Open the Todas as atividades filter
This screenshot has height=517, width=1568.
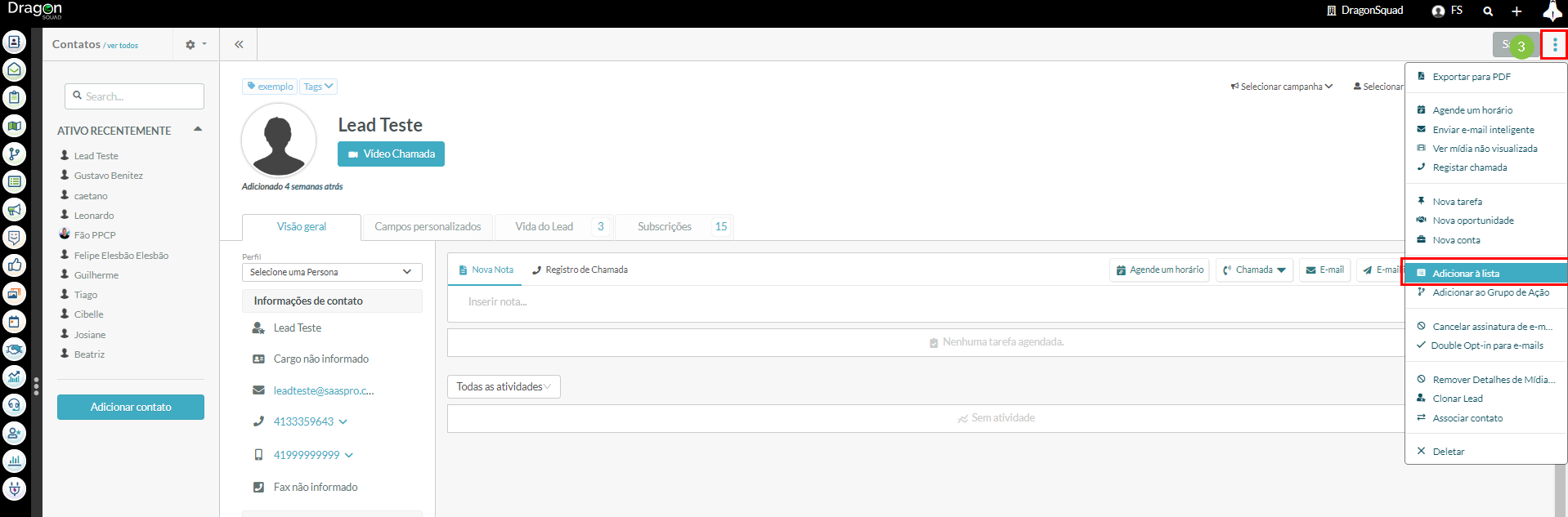pos(504,386)
